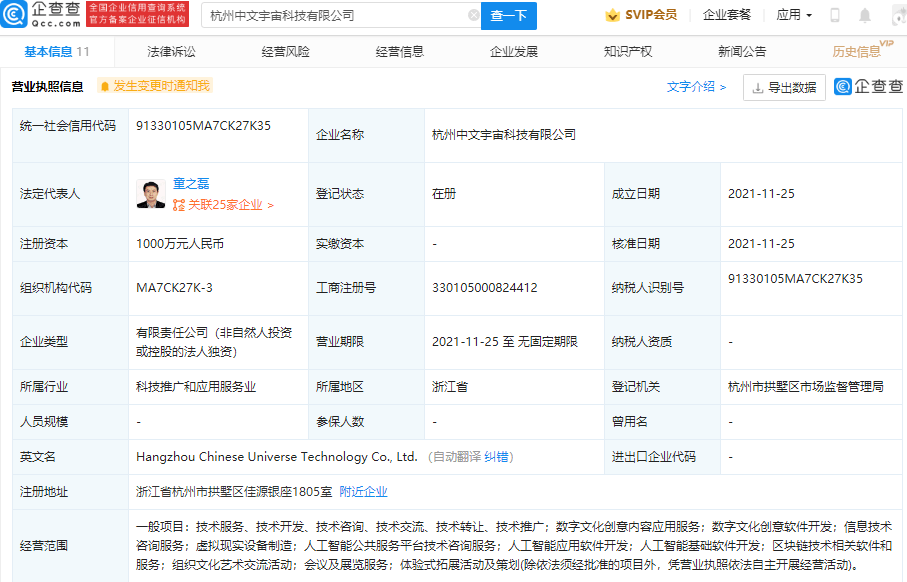Select credit code 91330105MA7CK27K35 in first row
907x582 pixels.
coord(203,126)
